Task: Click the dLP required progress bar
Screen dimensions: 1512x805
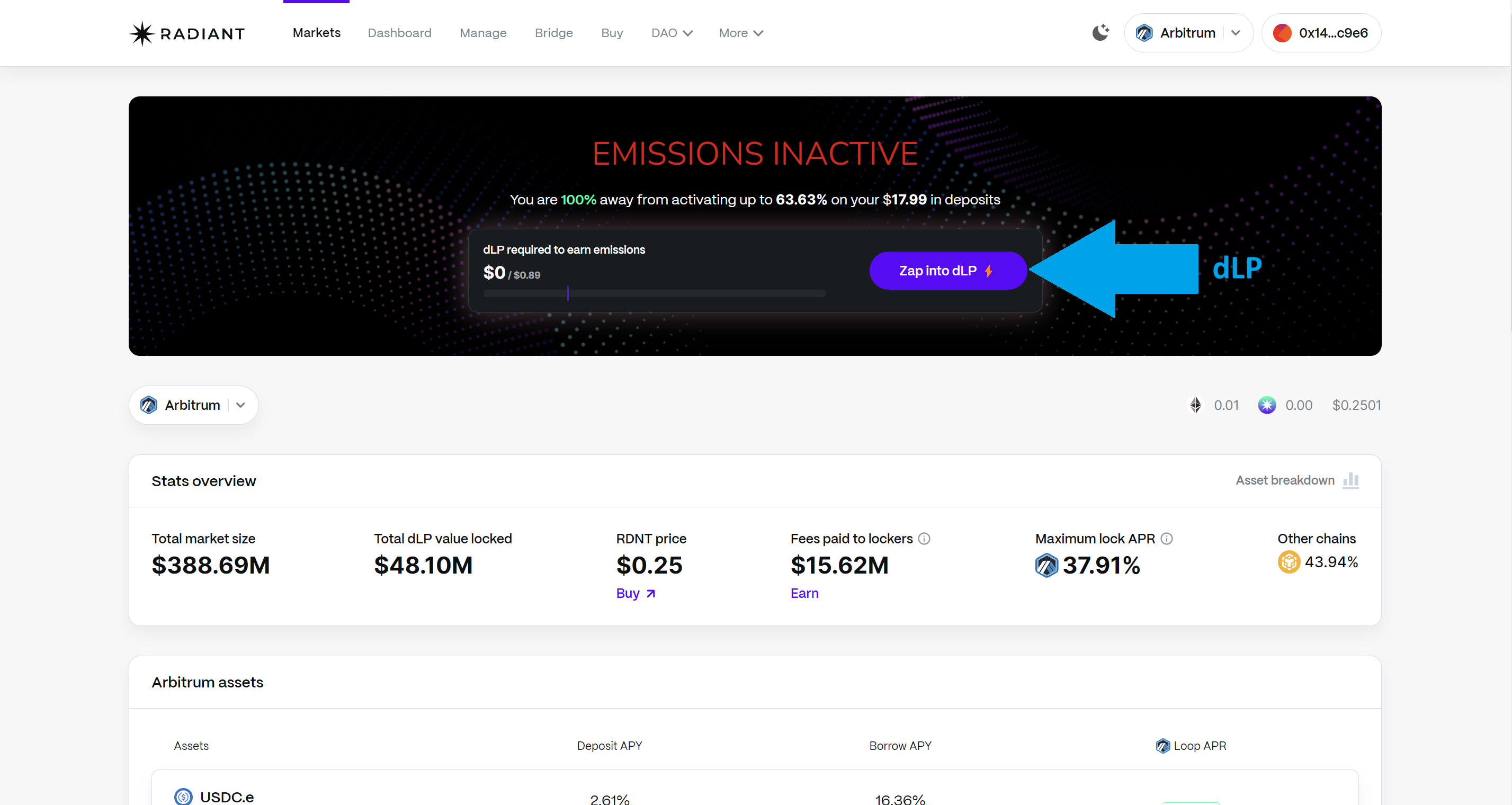Action: (x=654, y=293)
